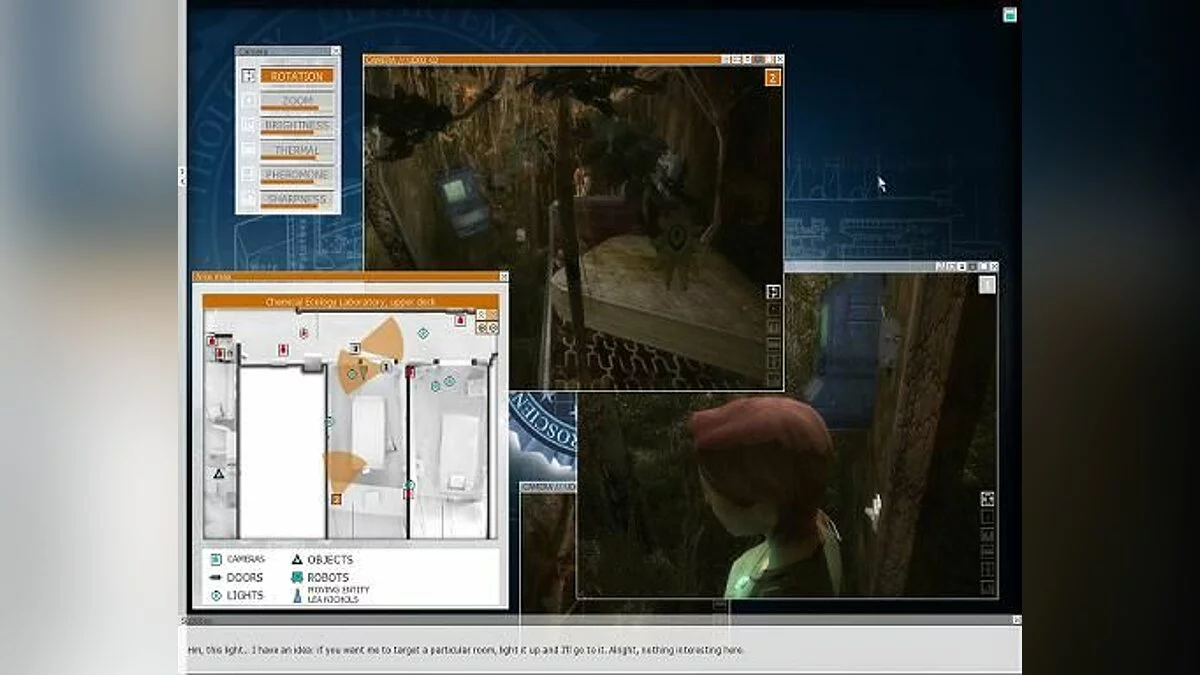Screen dimensions: 1200x675
Task: Select the THERMAL vision control
Action: click(x=297, y=150)
